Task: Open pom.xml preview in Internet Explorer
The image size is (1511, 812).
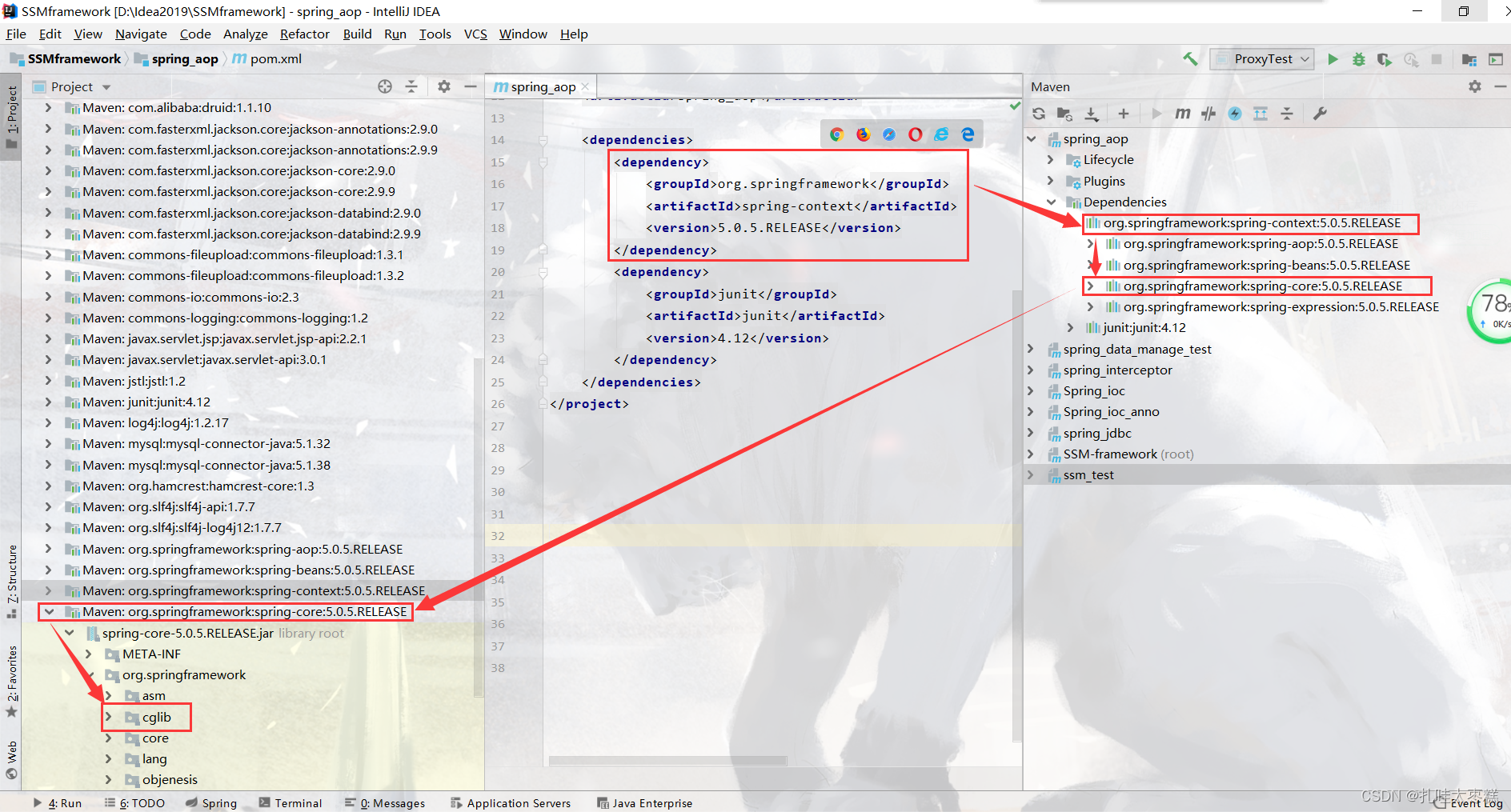Action: click(x=942, y=134)
